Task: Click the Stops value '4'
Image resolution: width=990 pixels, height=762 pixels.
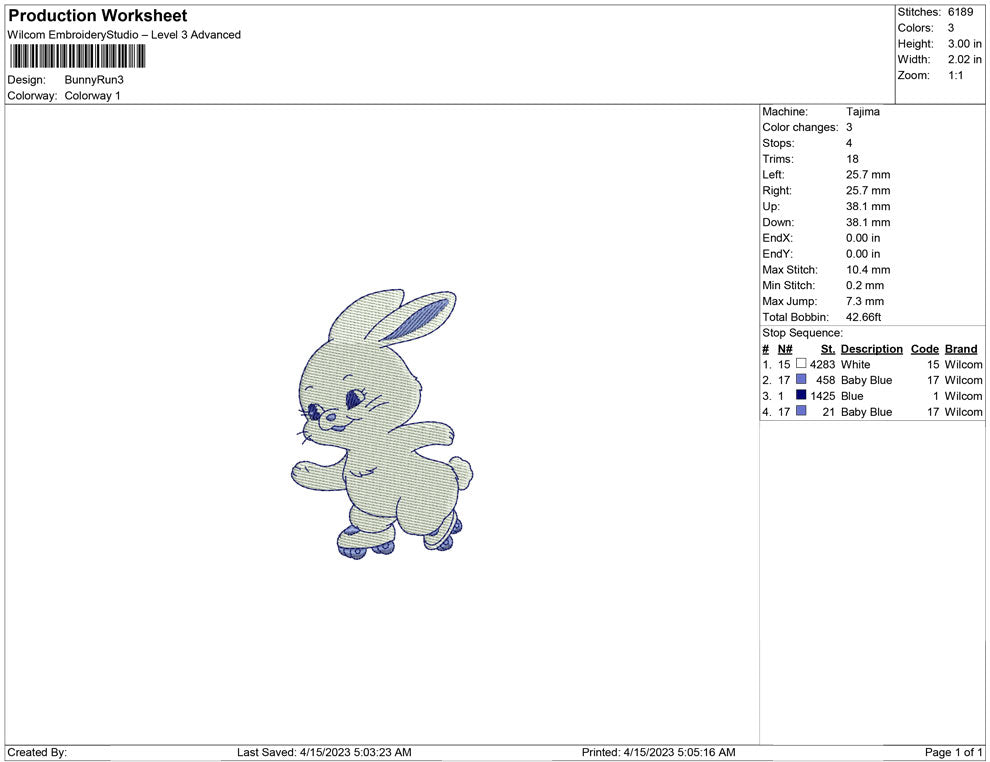Action: 849,143
